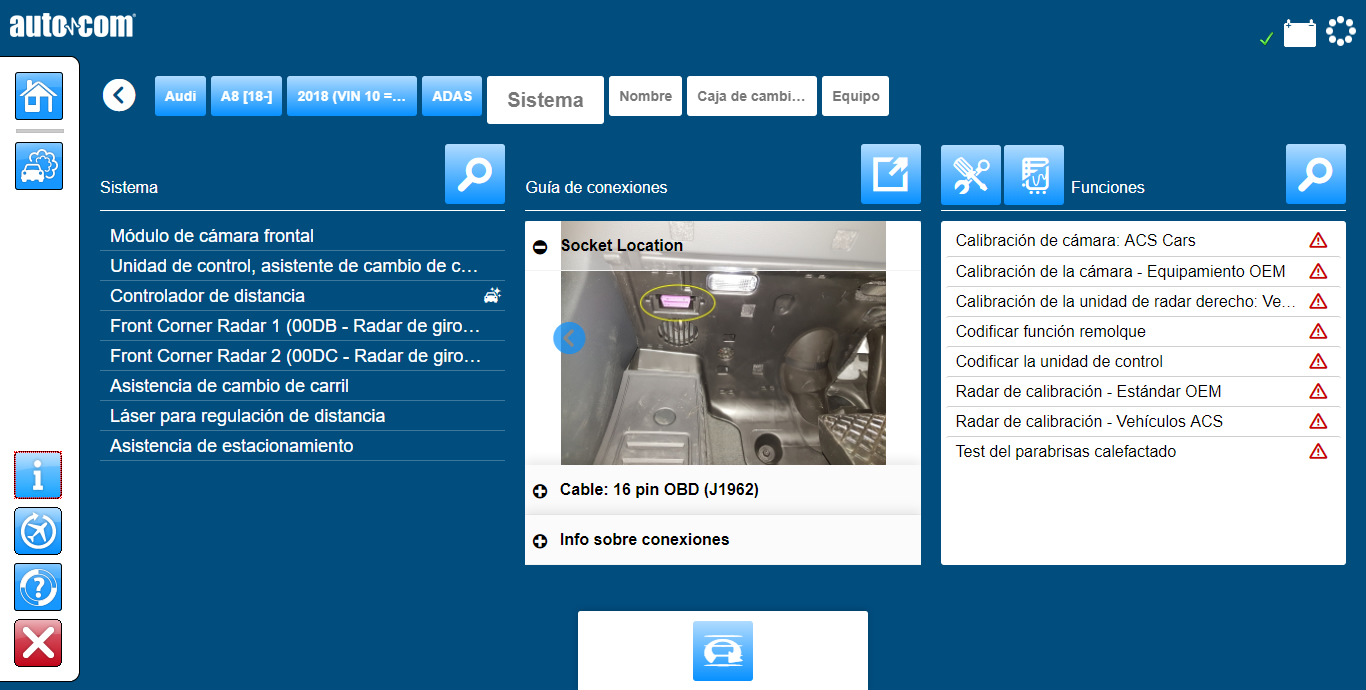Click warning triangle beside Test del parabrisas calefactado

point(1318,451)
